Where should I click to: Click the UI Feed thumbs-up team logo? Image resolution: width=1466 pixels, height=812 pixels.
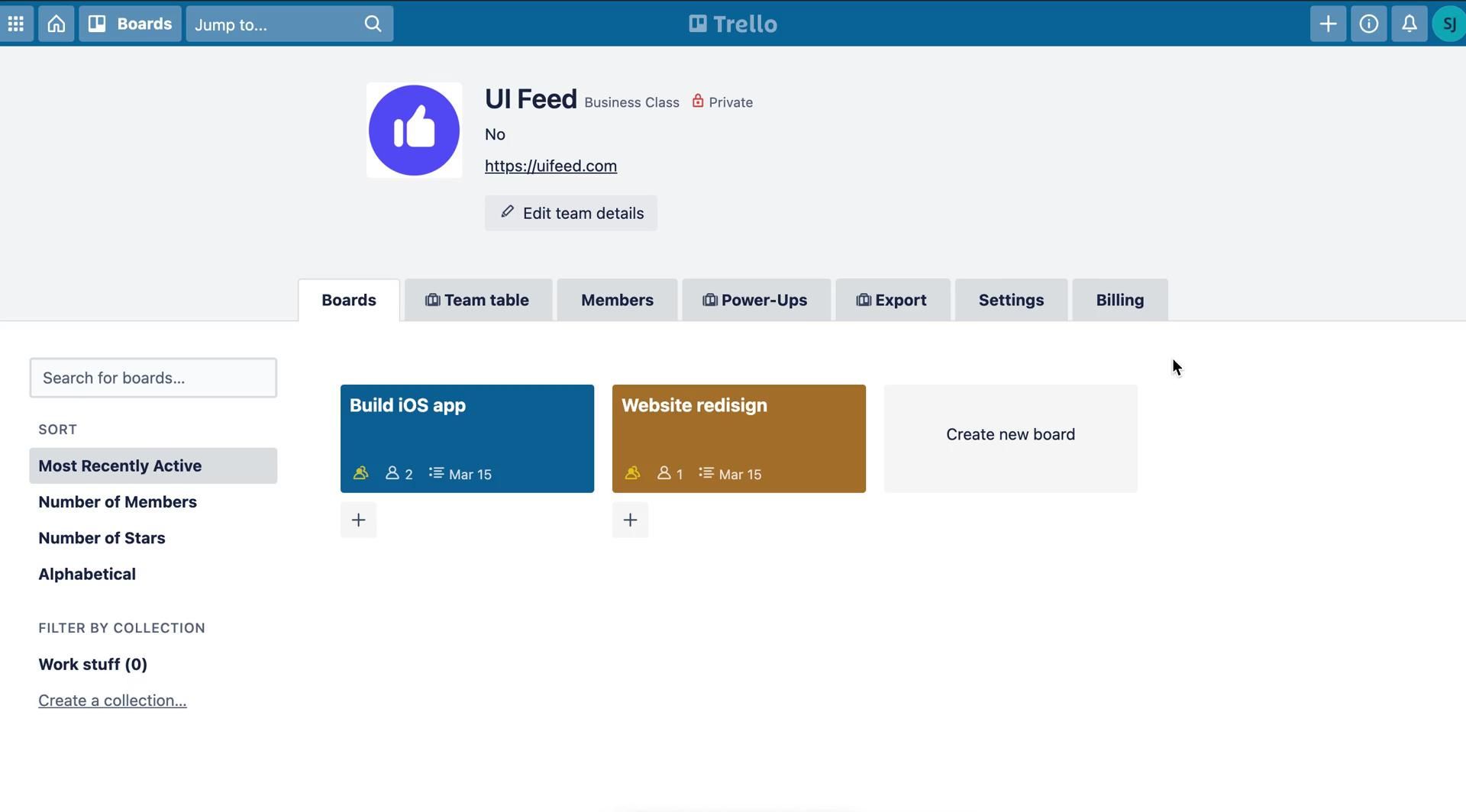(x=414, y=130)
